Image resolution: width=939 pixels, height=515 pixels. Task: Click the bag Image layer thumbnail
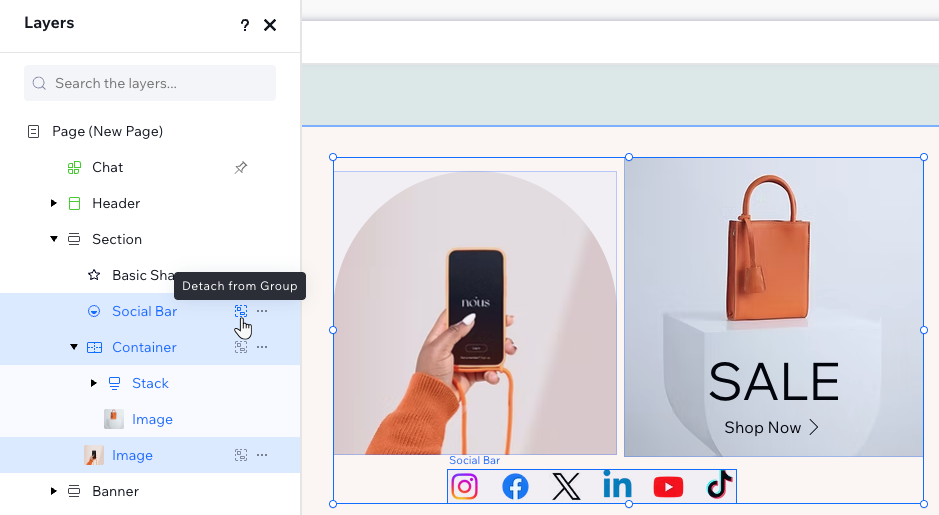pos(114,419)
